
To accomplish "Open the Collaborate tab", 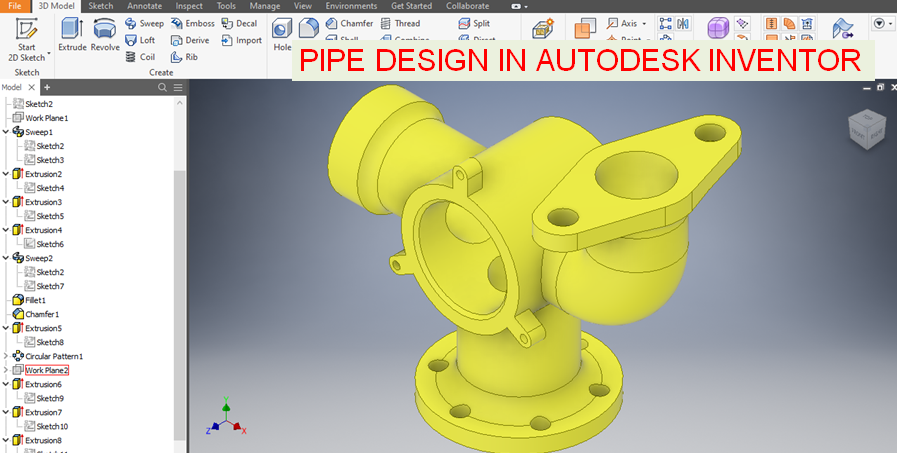I will pyautogui.click(x=467, y=6).
